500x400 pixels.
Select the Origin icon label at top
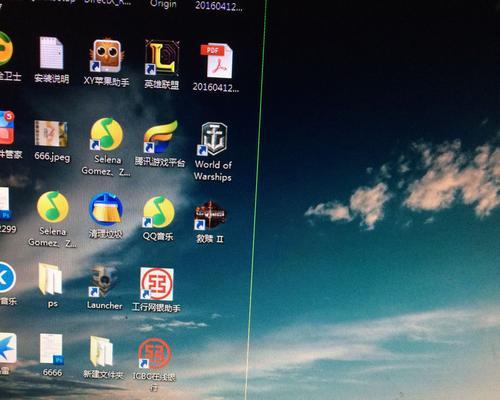(x=163, y=4)
